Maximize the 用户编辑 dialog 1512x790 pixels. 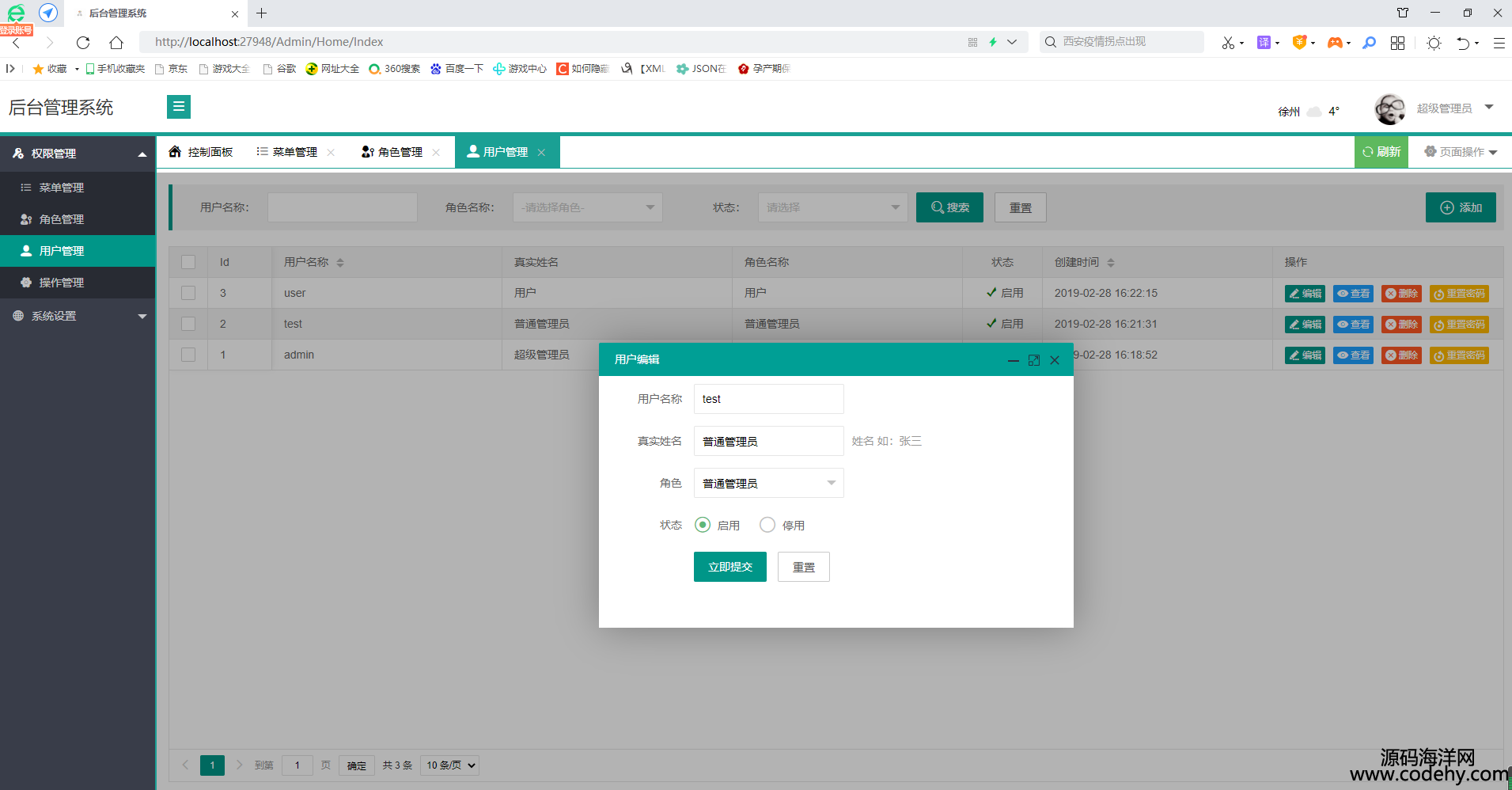1033,360
